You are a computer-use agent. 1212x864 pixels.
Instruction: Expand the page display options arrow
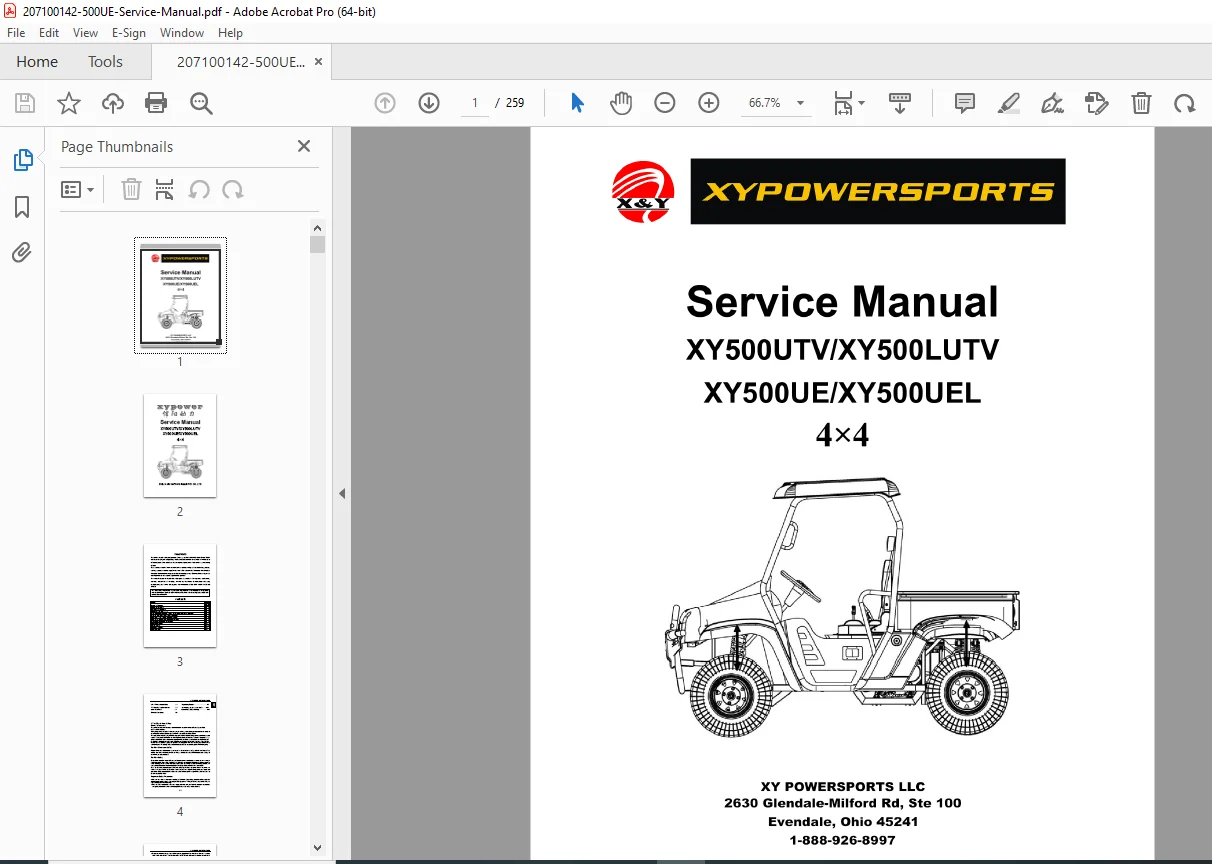[862, 103]
